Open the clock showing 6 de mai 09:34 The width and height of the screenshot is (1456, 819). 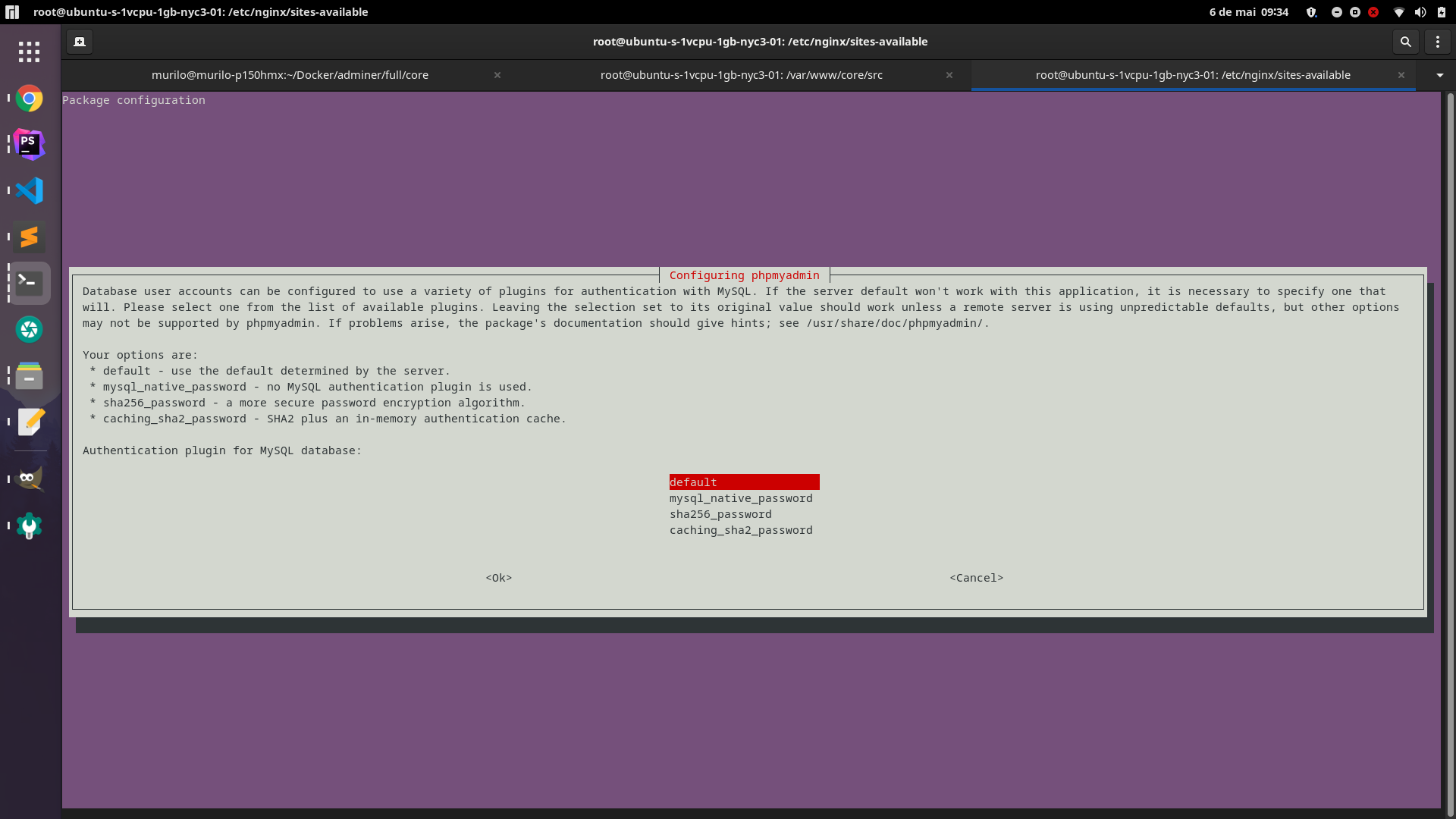point(1248,12)
